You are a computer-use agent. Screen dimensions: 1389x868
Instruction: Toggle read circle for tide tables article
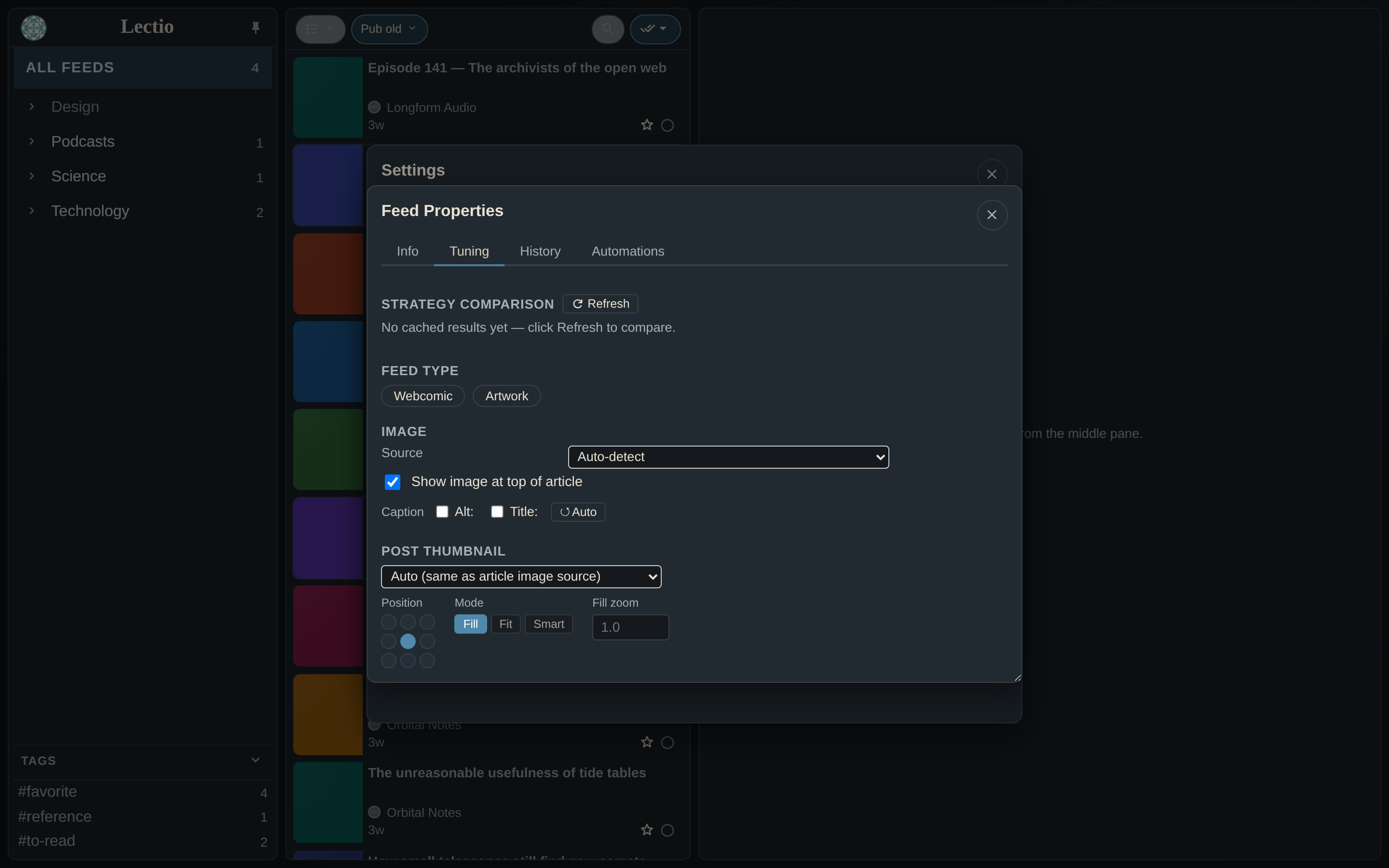point(667,830)
